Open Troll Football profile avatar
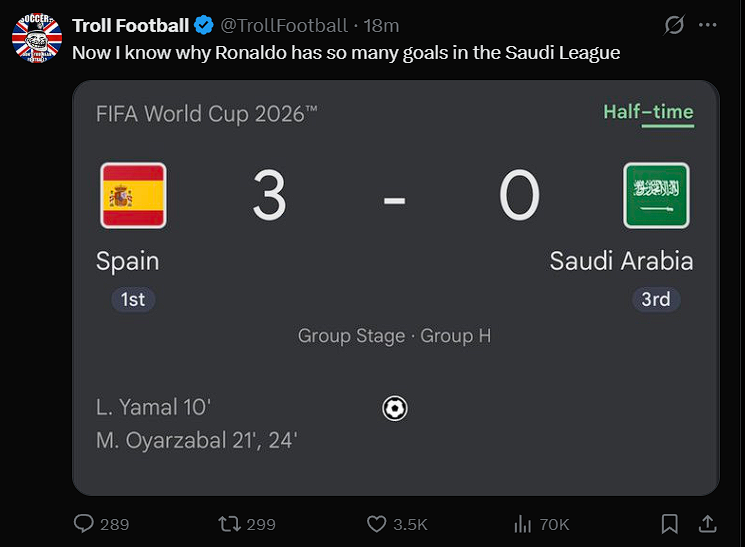The image size is (745, 547). click(37, 38)
